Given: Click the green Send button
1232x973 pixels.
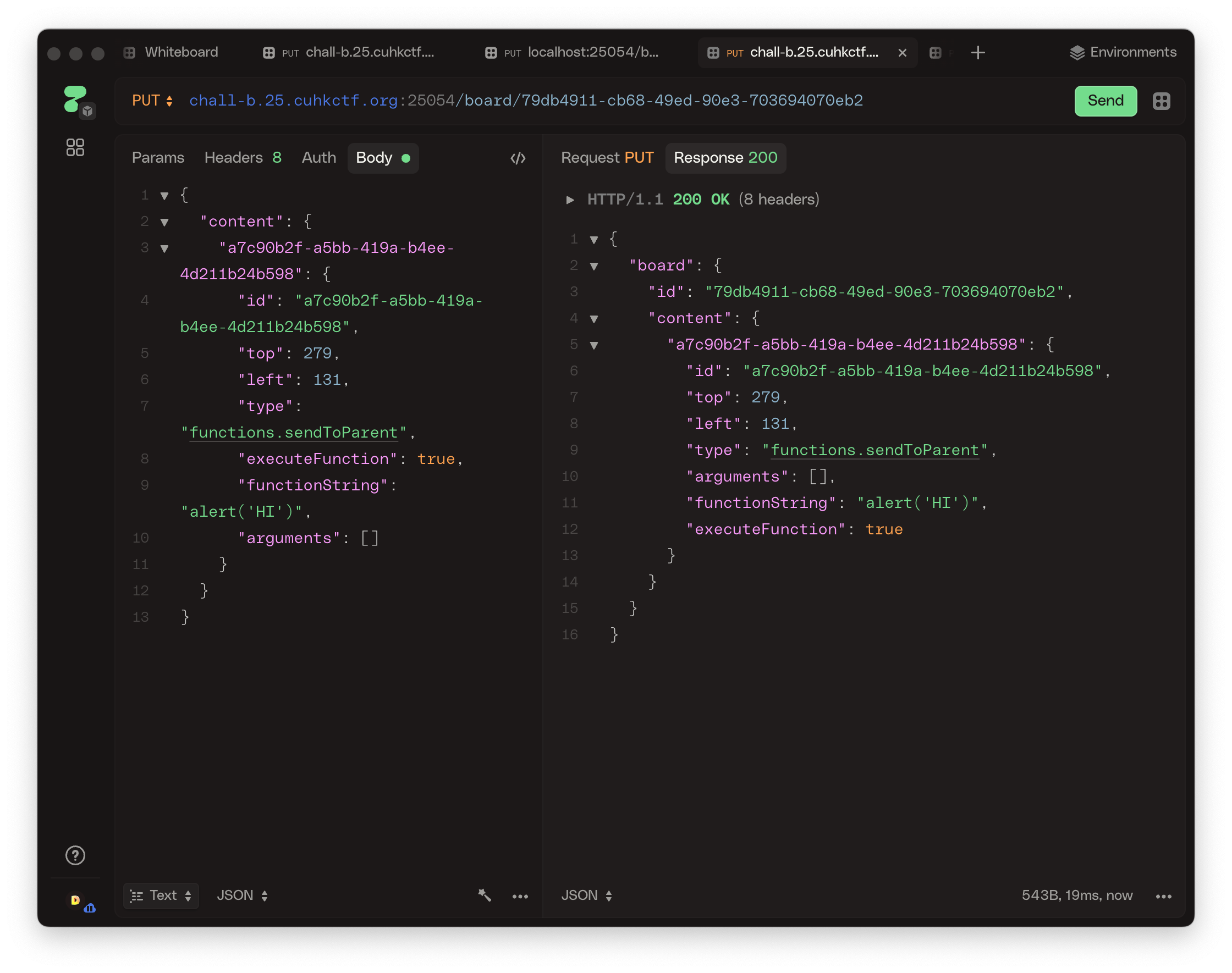Looking at the screenshot, I should [1105, 101].
